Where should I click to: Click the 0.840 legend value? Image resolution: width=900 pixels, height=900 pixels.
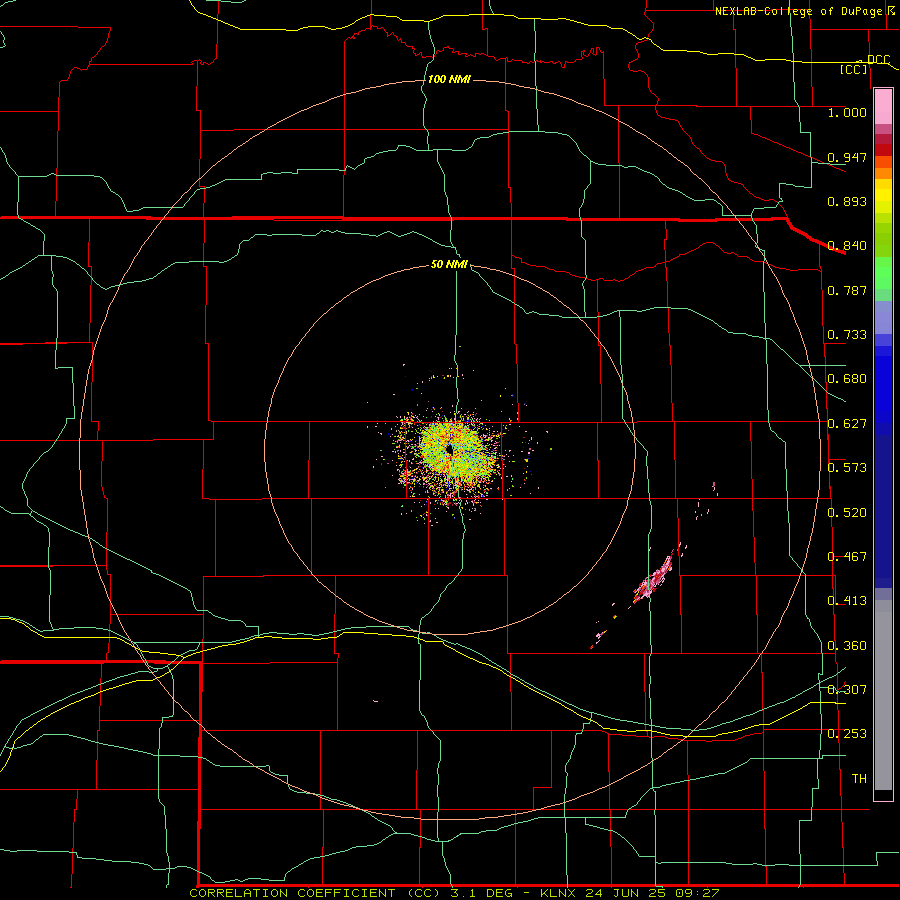(x=847, y=246)
